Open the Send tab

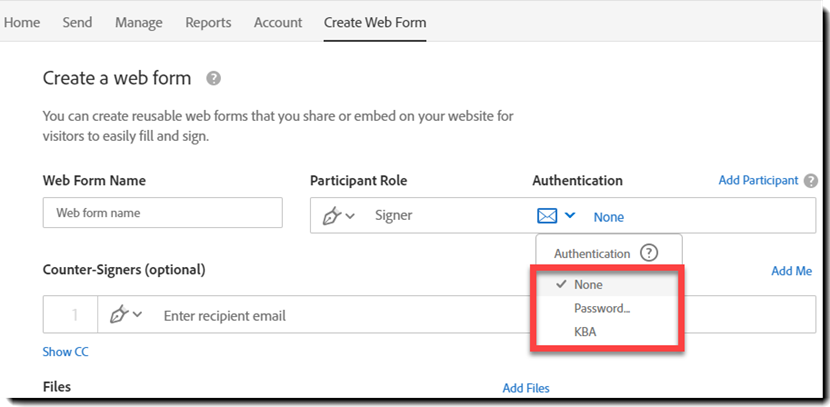77,22
